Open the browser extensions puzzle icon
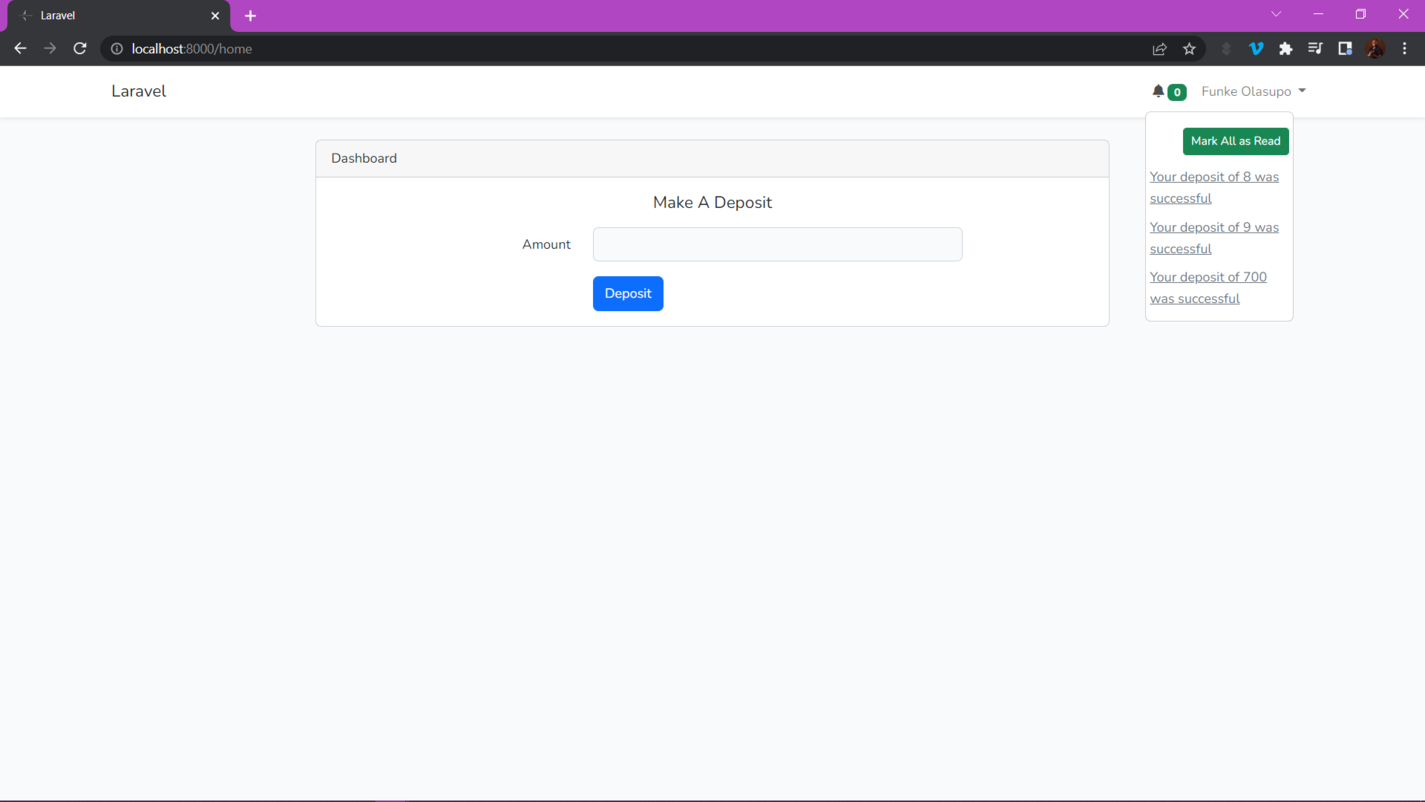 pyautogui.click(x=1286, y=48)
